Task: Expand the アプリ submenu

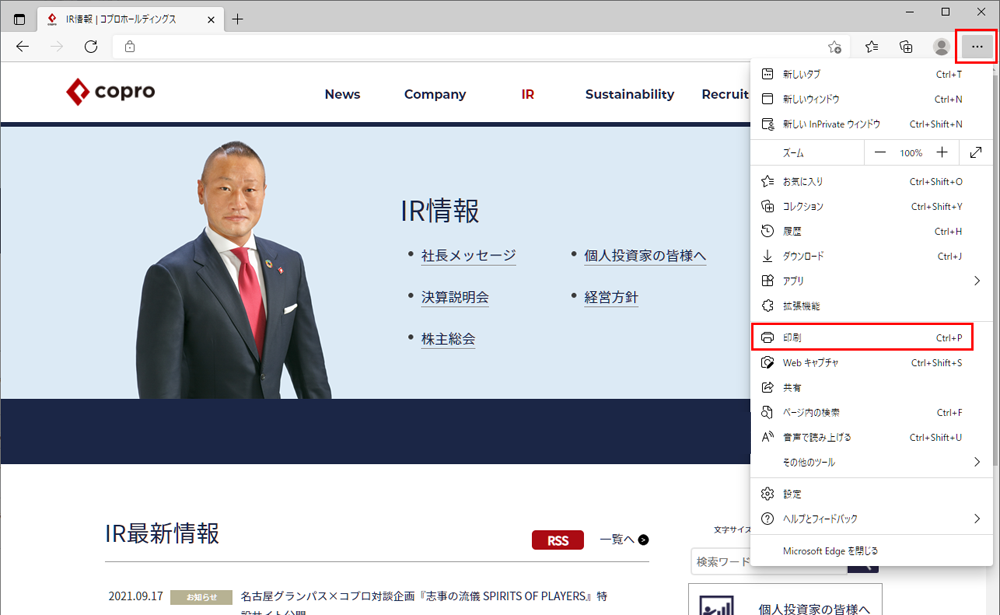Action: click(x=871, y=281)
